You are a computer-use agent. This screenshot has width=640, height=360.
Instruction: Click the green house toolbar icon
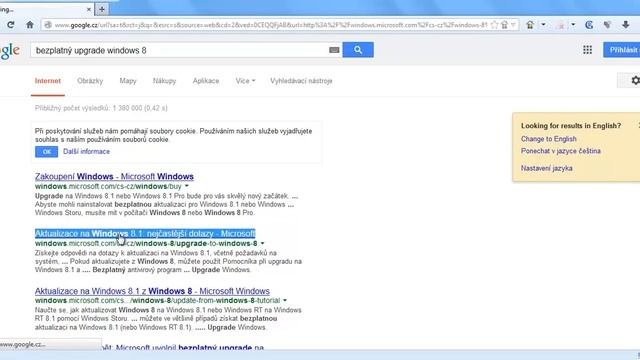pyautogui.click(x=530, y=25)
